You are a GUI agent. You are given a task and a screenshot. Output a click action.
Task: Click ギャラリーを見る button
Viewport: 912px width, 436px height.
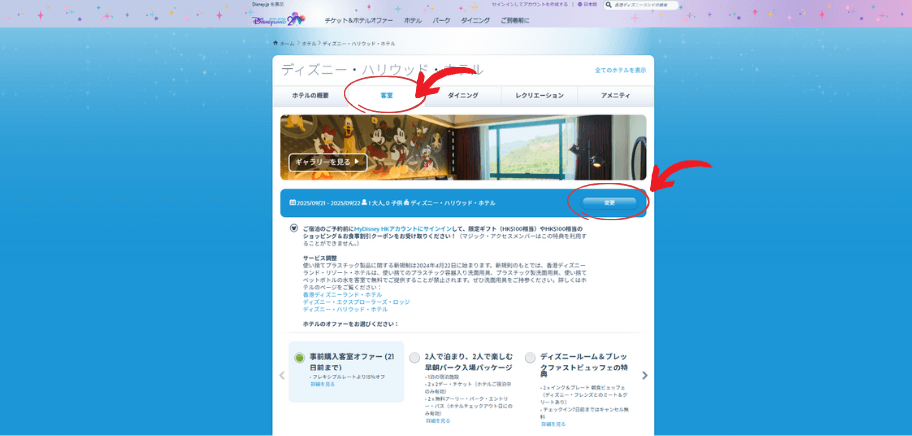coord(328,162)
